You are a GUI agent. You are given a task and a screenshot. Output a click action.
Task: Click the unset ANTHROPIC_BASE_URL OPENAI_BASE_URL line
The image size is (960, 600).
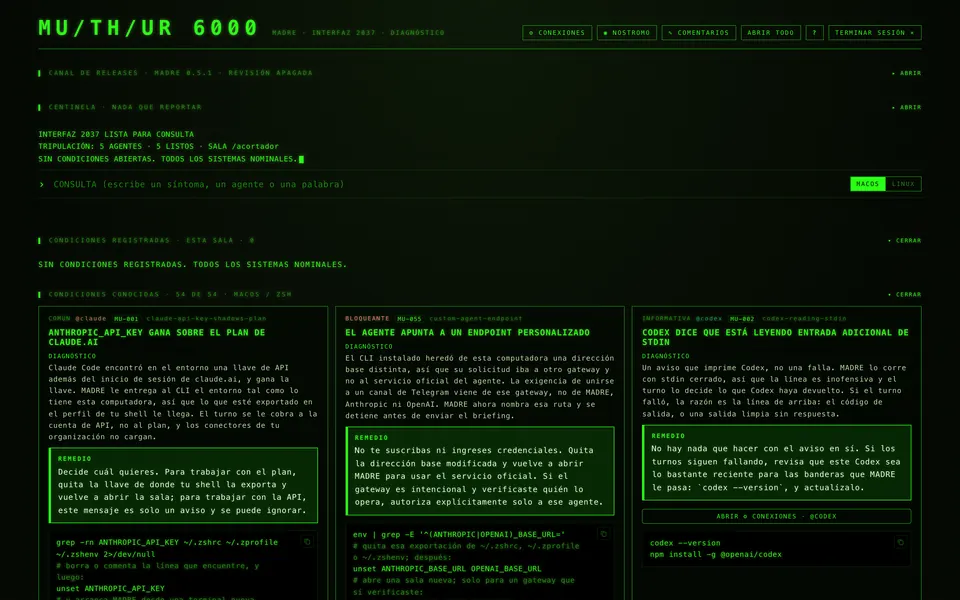point(447,569)
